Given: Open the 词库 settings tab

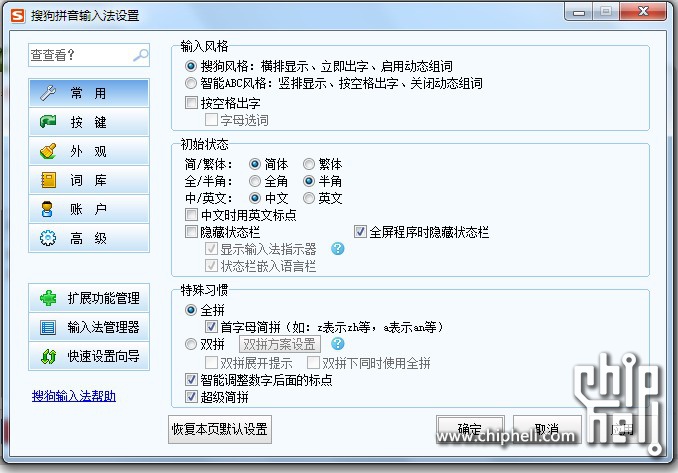Looking at the screenshot, I should point(89,180).
